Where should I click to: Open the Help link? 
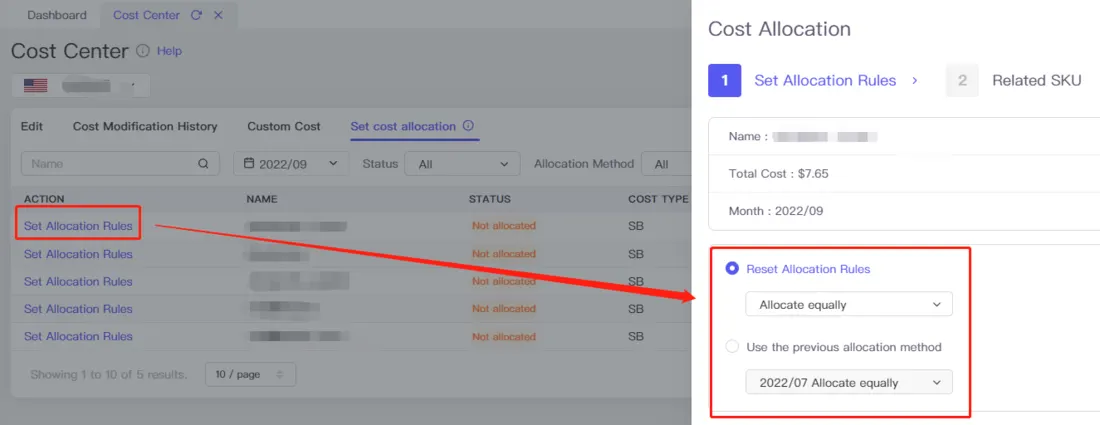point(169,51)
